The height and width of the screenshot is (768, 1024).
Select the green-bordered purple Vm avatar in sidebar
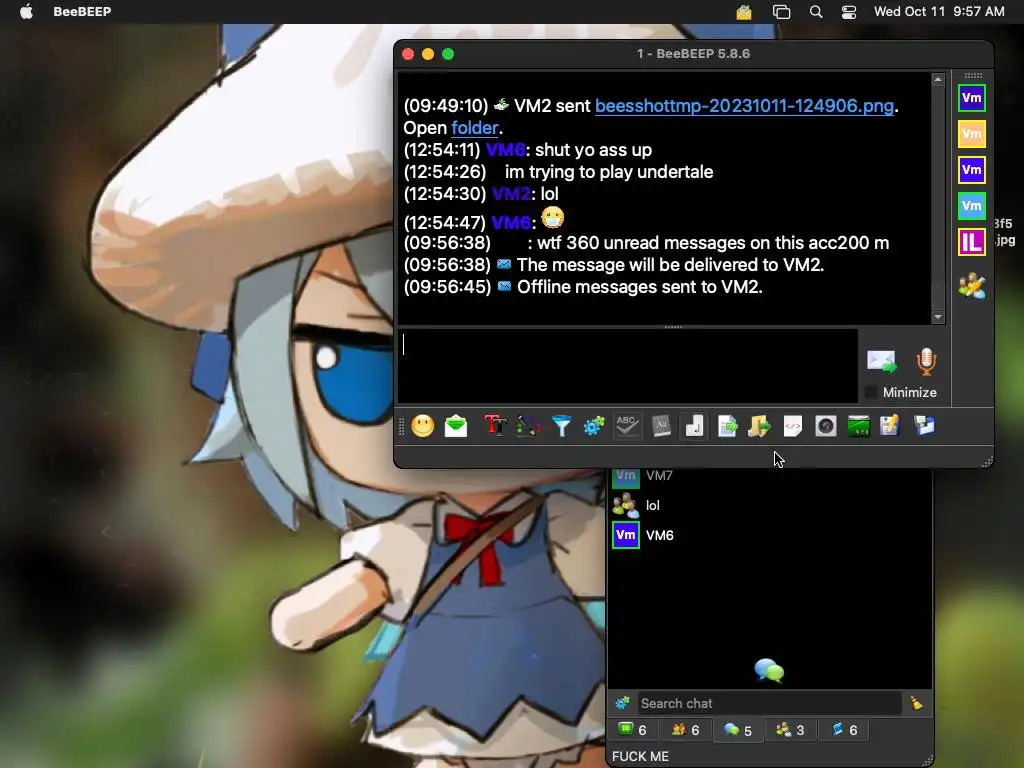pos(972,98)
